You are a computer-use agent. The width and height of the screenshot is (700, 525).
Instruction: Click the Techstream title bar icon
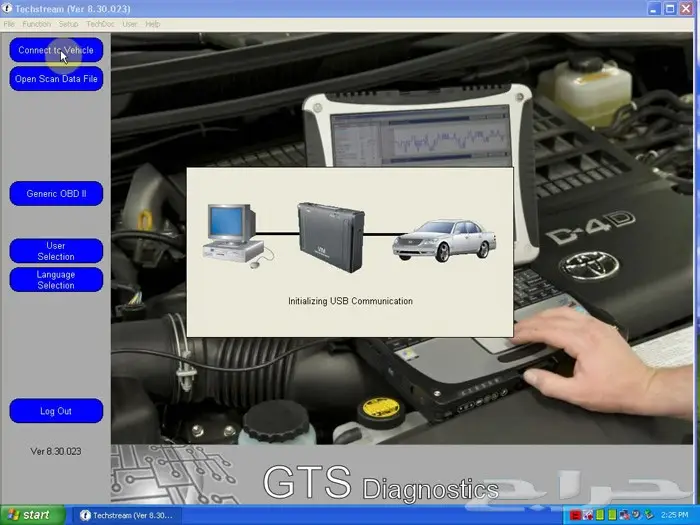point(8,8)
